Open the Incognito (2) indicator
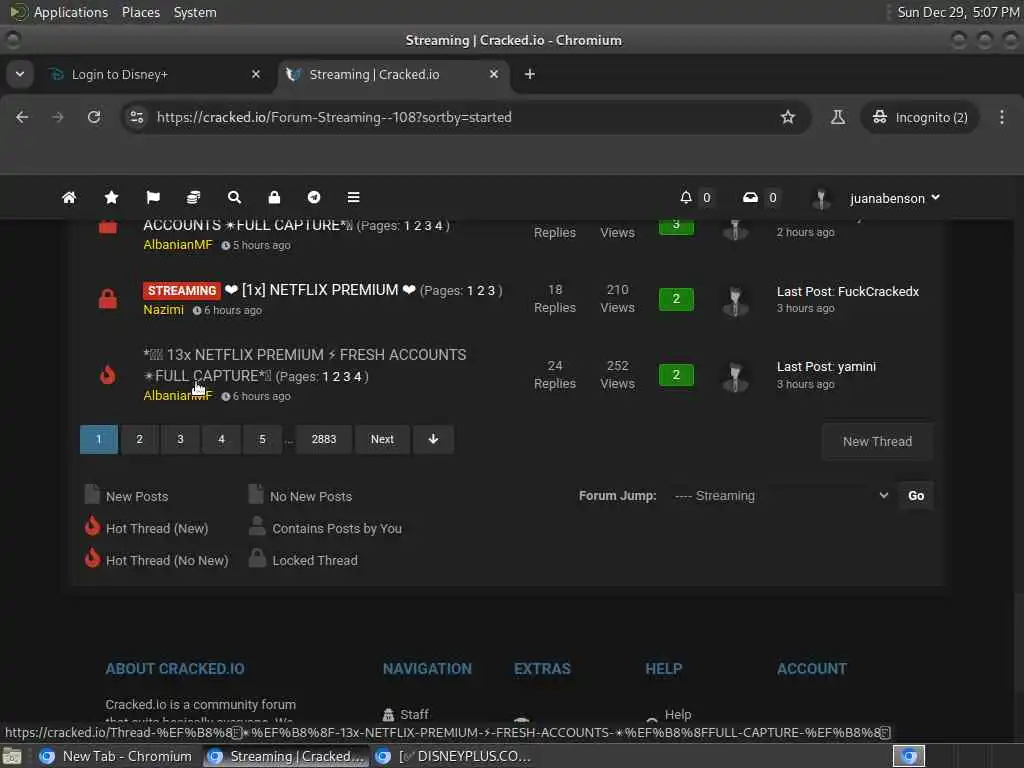The image size is (1024, 768). 920,117
